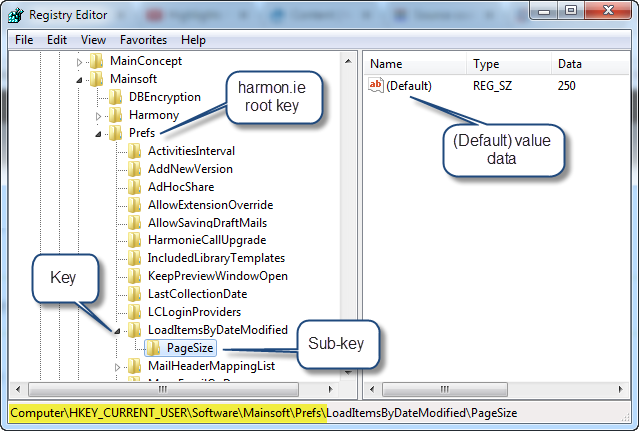Click the LastCollectionDate folder icon
Screen dimensions: 639x431
pos(134,294)
